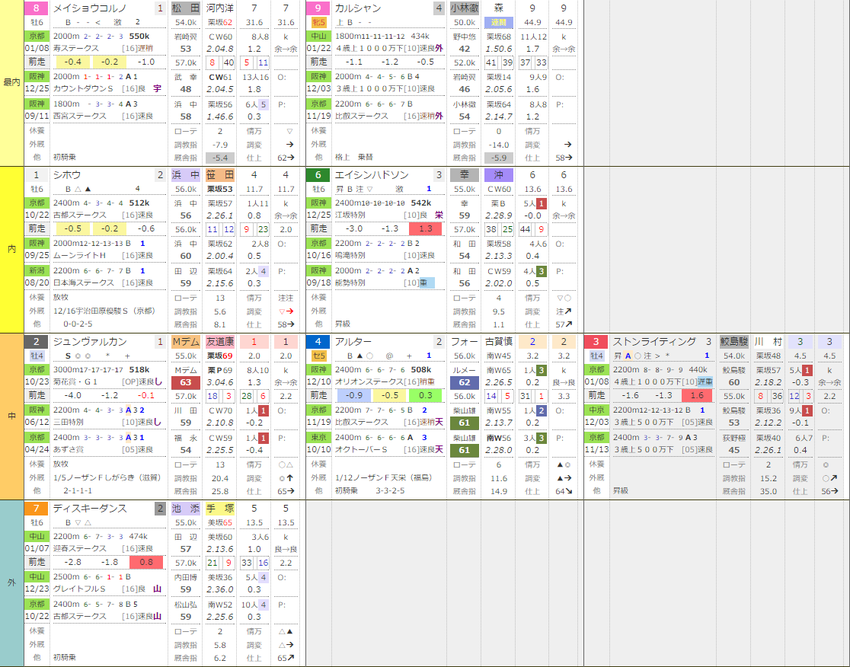
Task: Select horse name ディスキーダンス
Action: click(90, 508)
